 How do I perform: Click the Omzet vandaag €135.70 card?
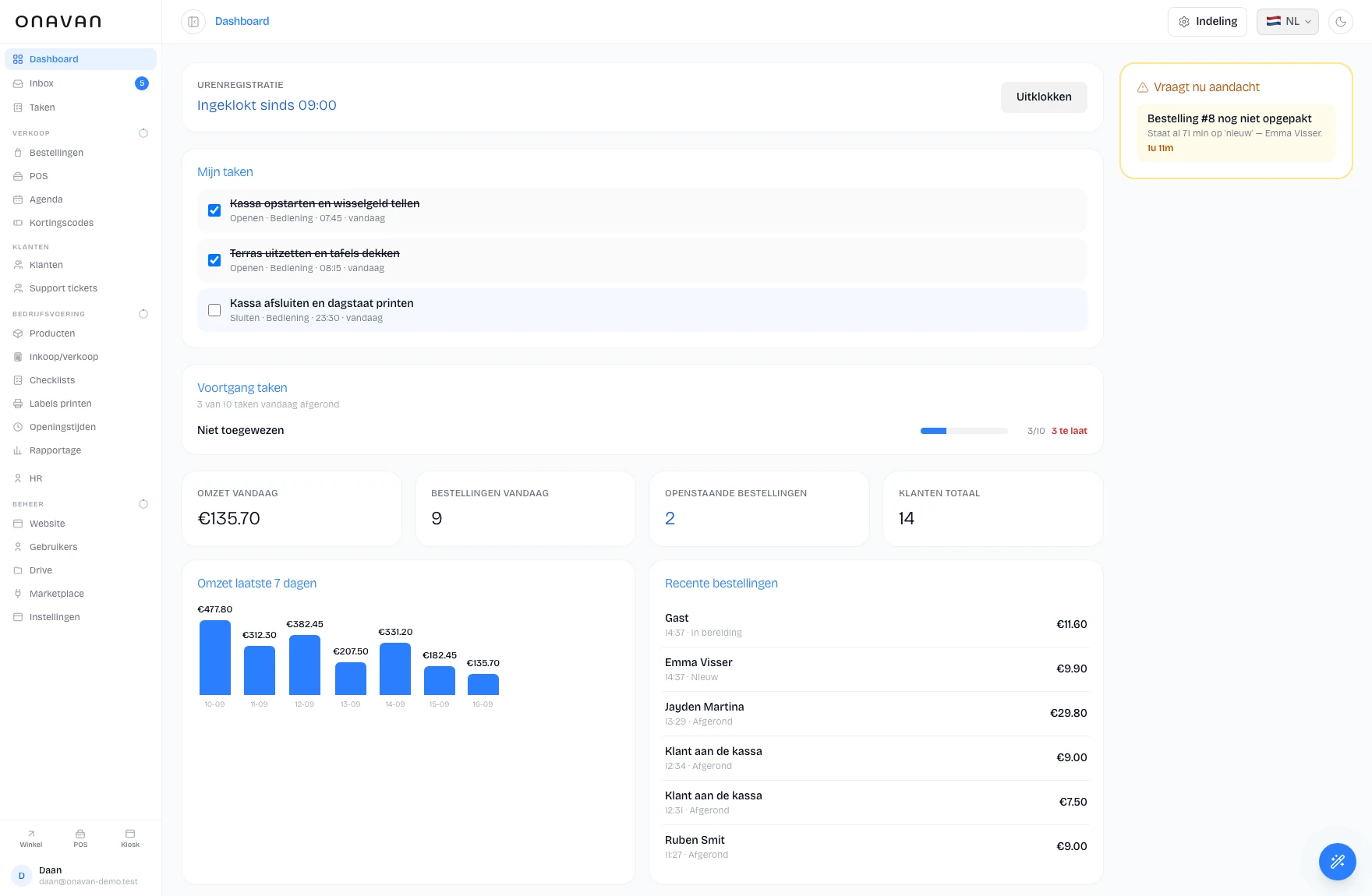click(291, 509)
